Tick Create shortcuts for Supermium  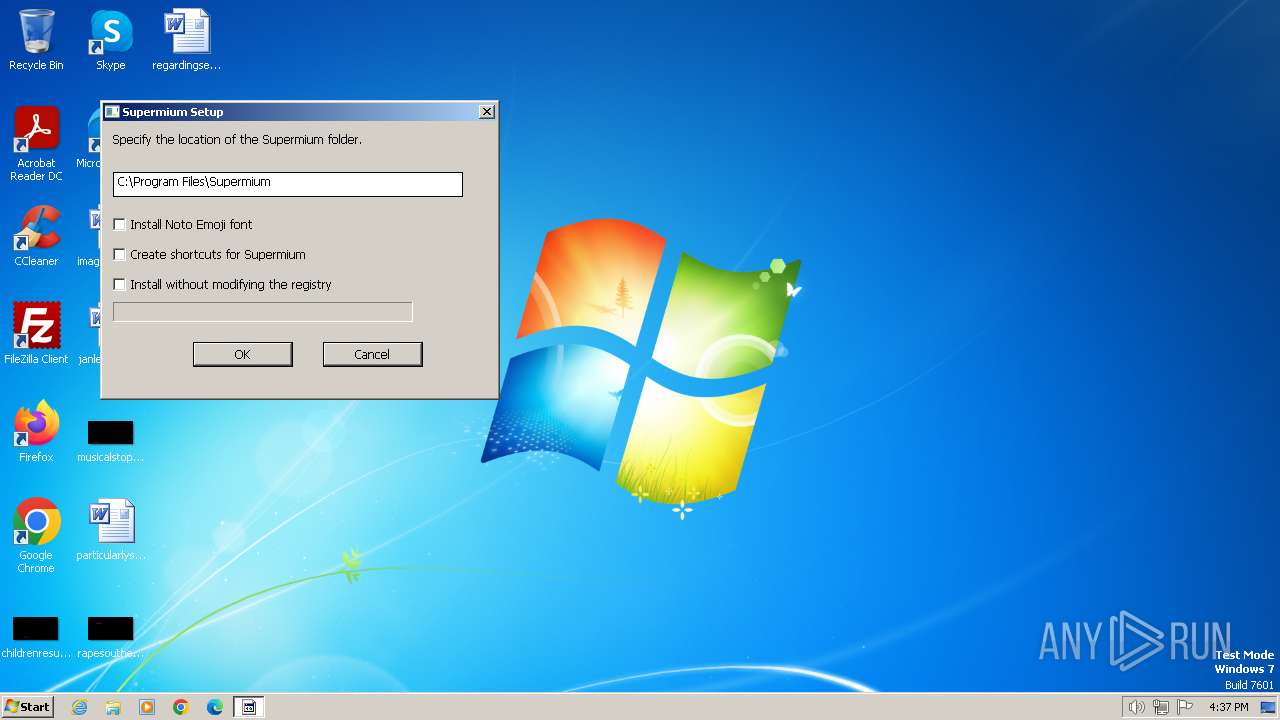120,254
